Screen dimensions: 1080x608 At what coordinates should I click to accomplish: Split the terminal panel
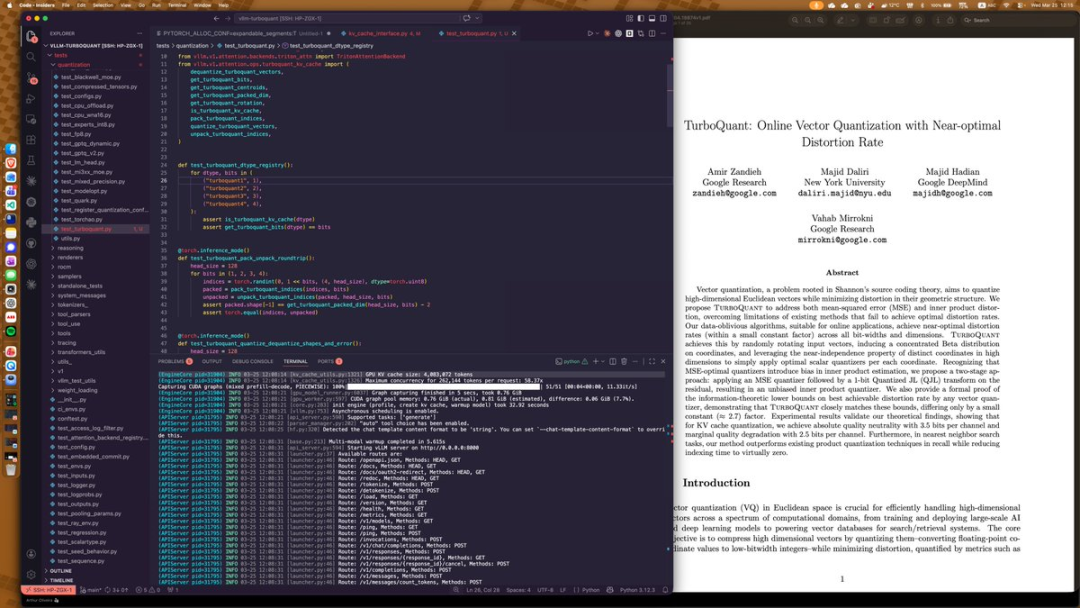tap(612, 361)
